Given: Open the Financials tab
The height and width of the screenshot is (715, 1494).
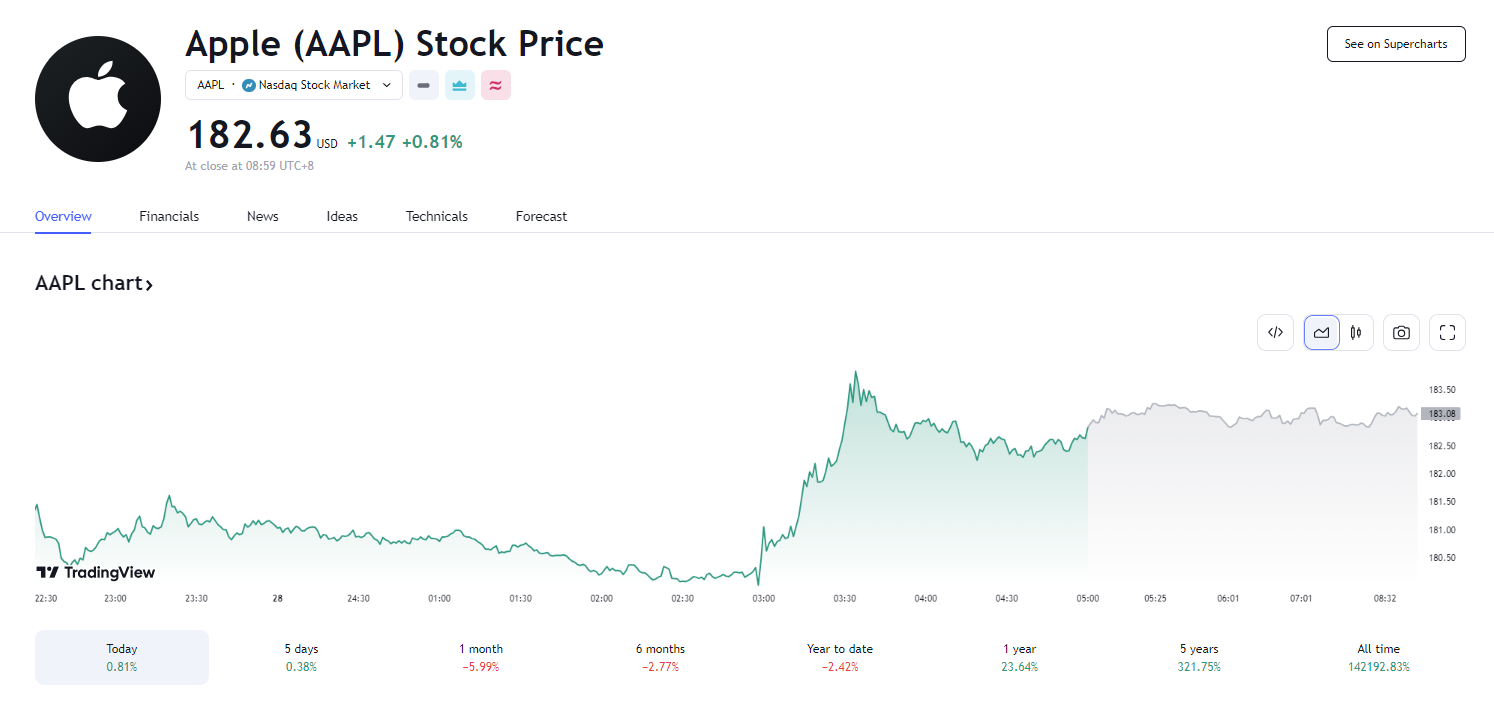Looking at the screenshot, I should coord(169,216).
